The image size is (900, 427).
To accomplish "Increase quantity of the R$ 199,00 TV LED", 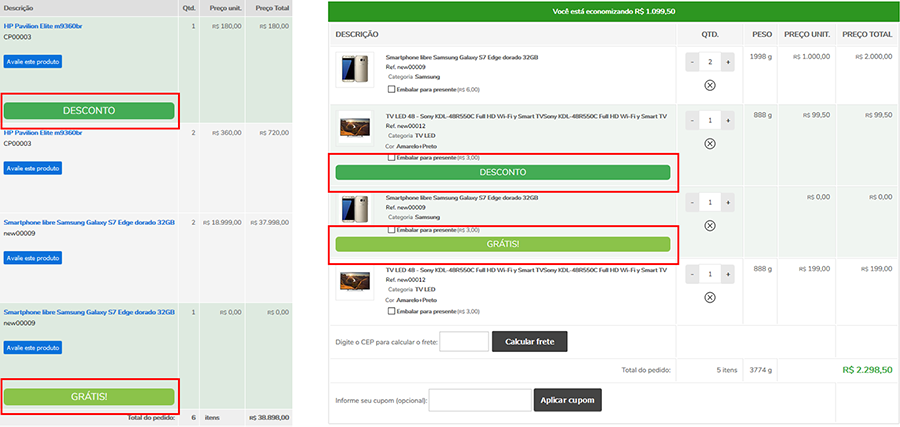I will pyautogui.click(x=728, y=274).
